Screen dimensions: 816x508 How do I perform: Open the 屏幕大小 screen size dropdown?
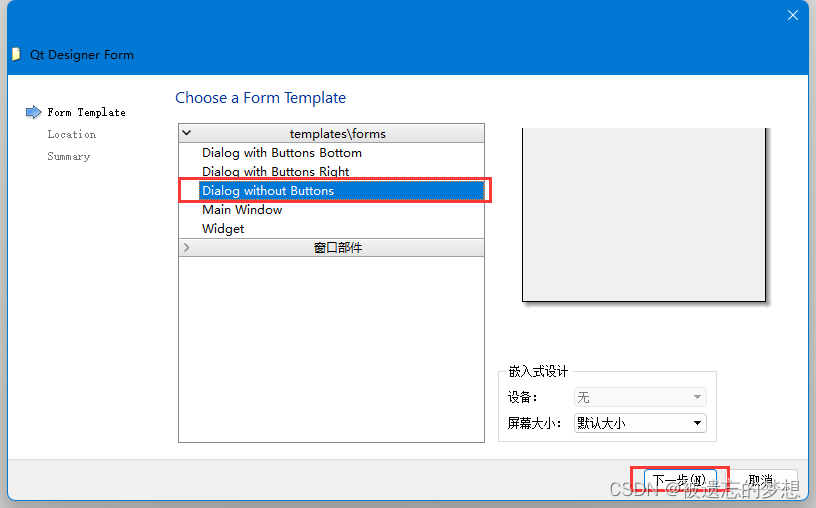tap(640, 423)
